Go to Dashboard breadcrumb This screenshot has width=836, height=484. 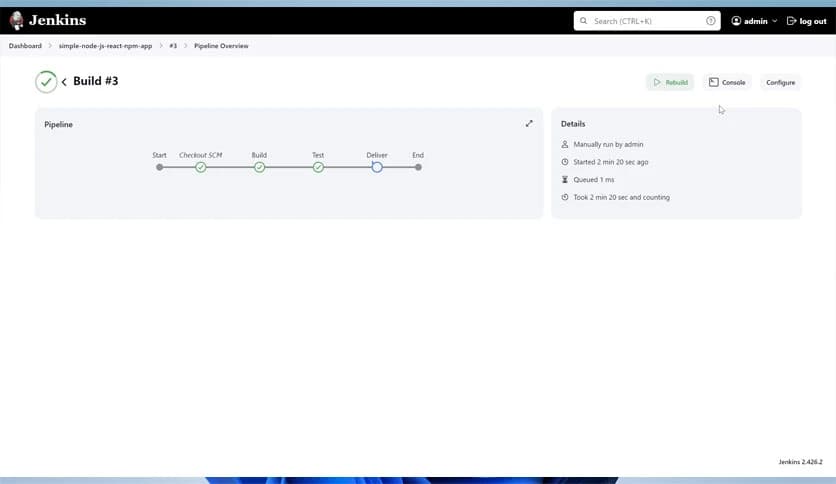(25, 46)
